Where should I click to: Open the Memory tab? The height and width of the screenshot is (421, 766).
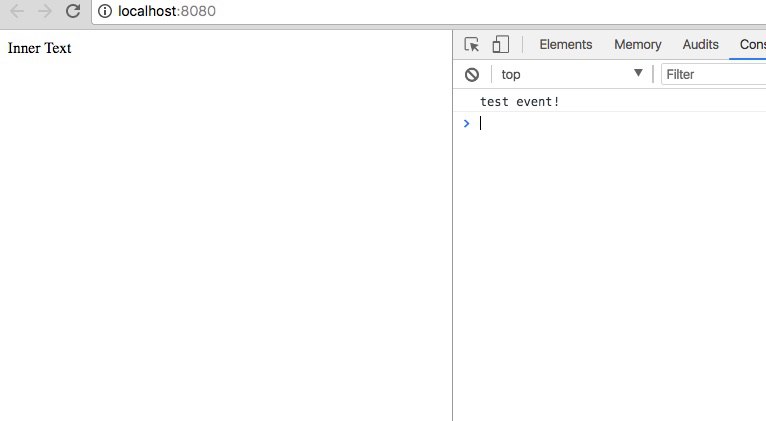(x=637, y=44)
